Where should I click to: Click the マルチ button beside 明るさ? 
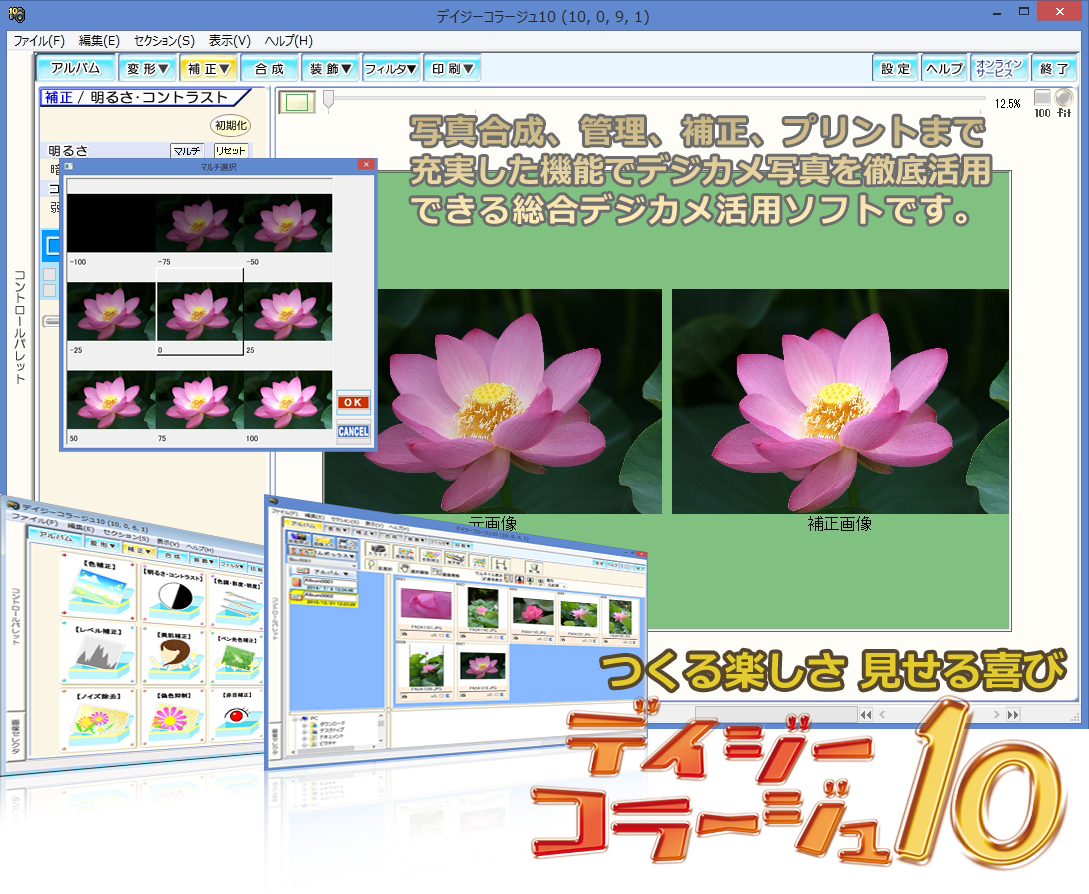(x=187, y=150)
